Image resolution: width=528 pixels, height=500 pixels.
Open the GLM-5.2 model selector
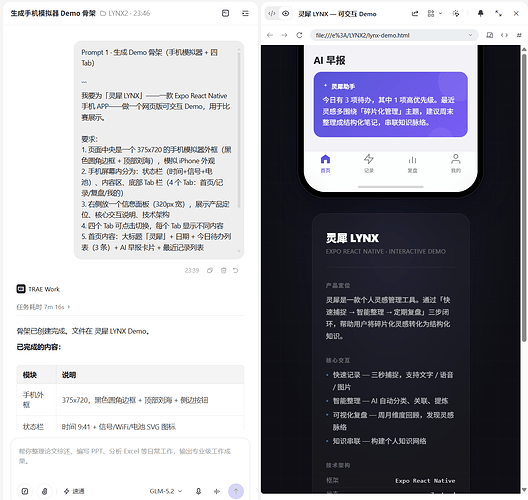click(x=166, y=491)
